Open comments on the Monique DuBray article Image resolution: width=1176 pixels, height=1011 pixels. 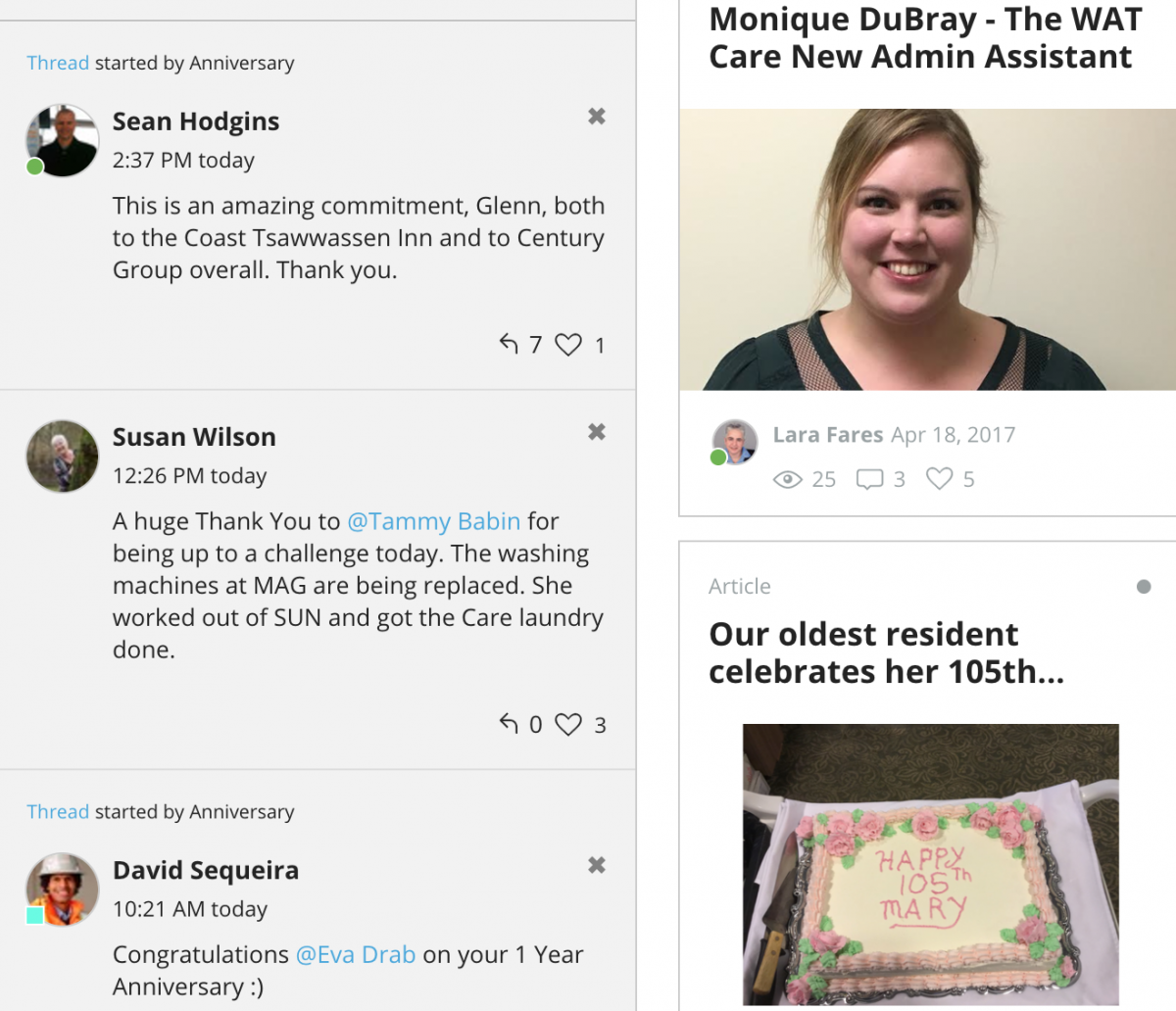click(x=869, y=479)
